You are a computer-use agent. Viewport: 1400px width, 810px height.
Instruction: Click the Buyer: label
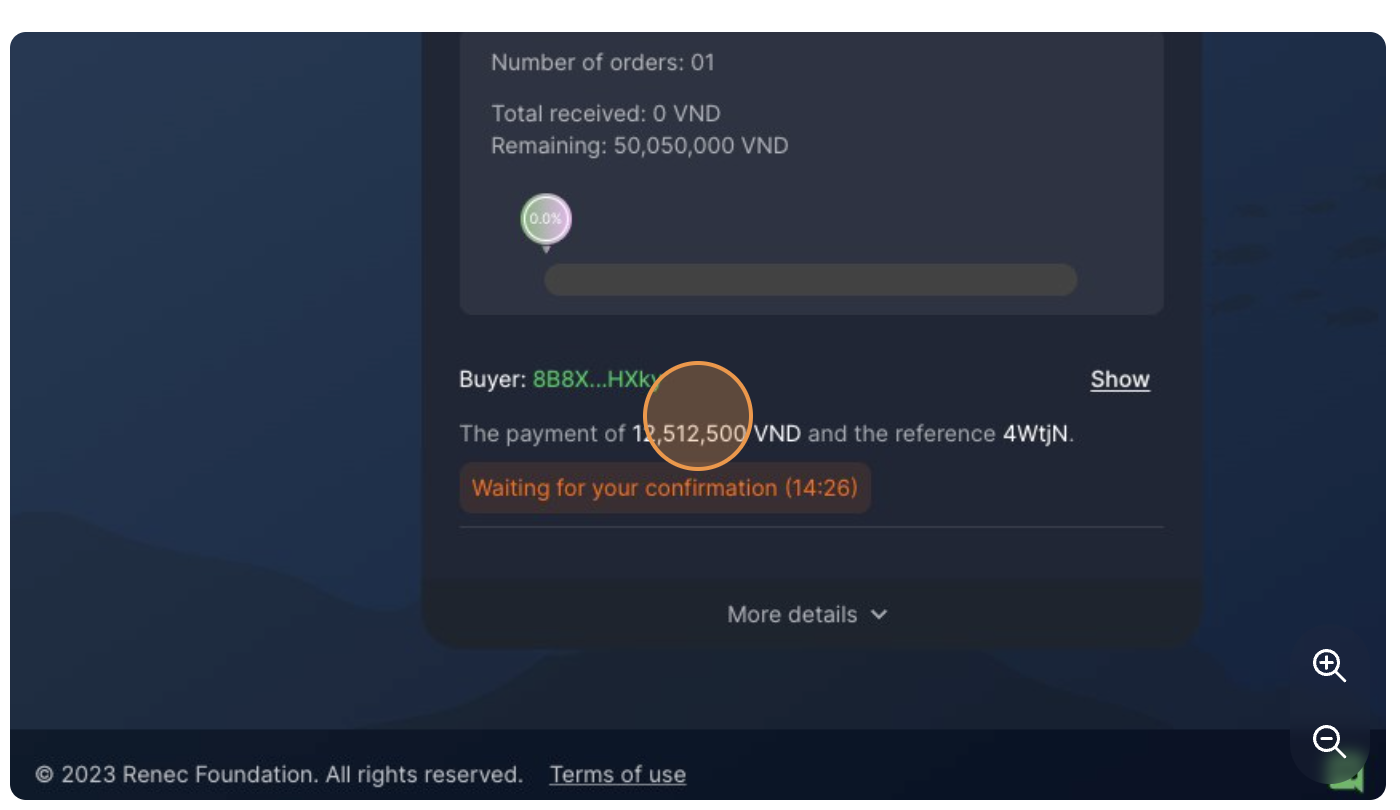coord(492,379)
